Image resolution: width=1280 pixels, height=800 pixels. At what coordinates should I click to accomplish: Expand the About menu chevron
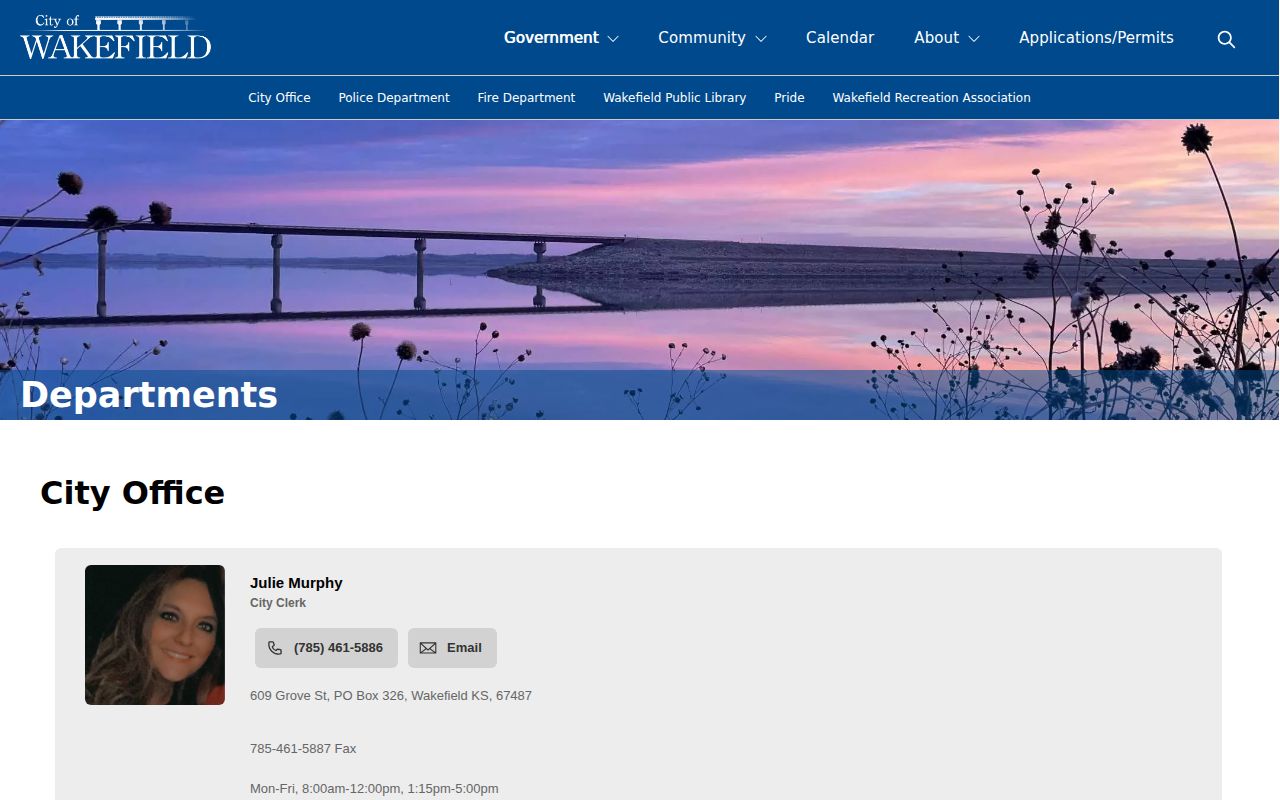[x=974, y=39]
